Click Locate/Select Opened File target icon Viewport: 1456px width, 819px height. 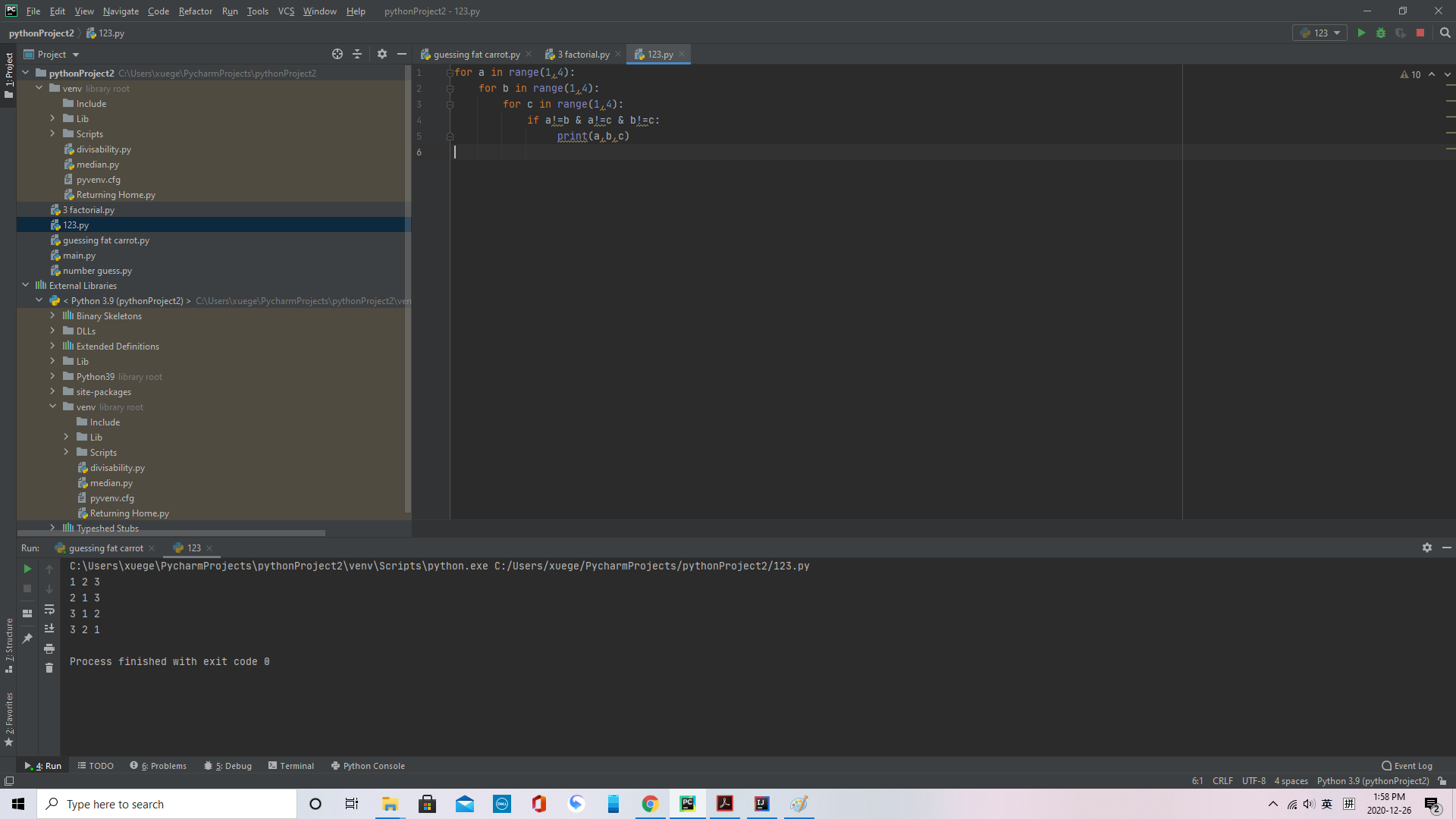point(337,54)
